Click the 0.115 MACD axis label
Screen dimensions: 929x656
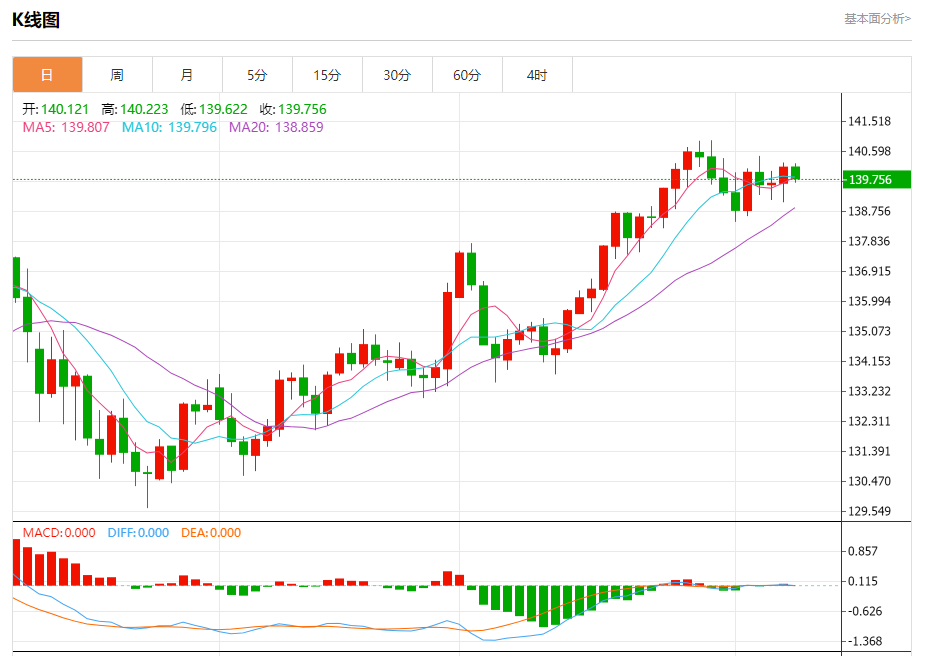click(863, 581)
